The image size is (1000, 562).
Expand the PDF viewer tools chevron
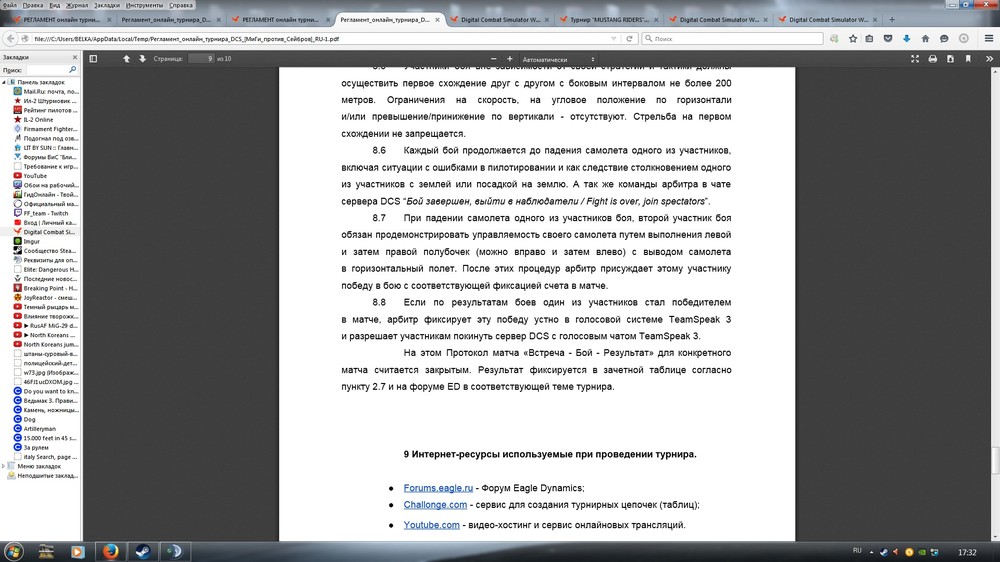(x=989, y=59)
